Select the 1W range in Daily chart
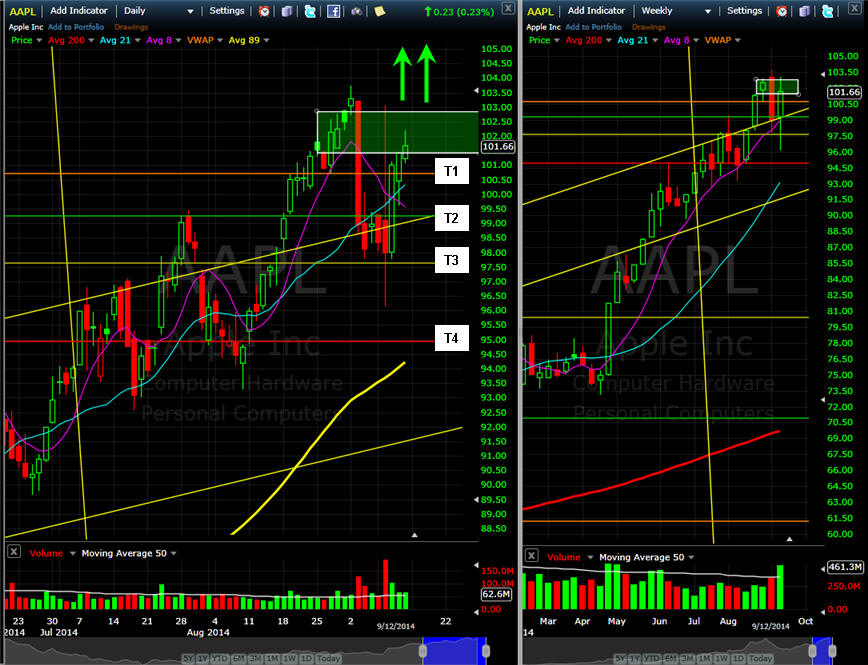868x665 pixels. [289, 658]
